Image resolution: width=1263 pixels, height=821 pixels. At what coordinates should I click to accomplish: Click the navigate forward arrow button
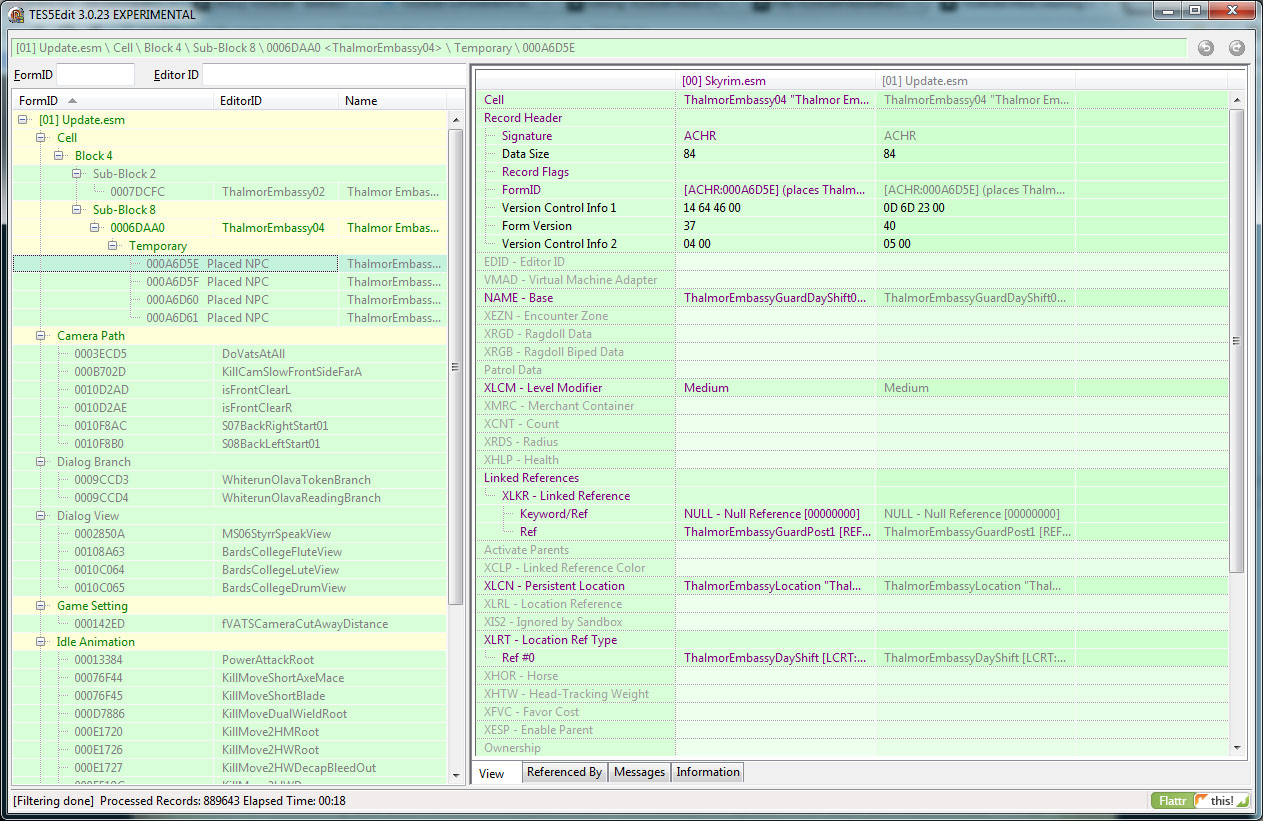pos(1236,48)
